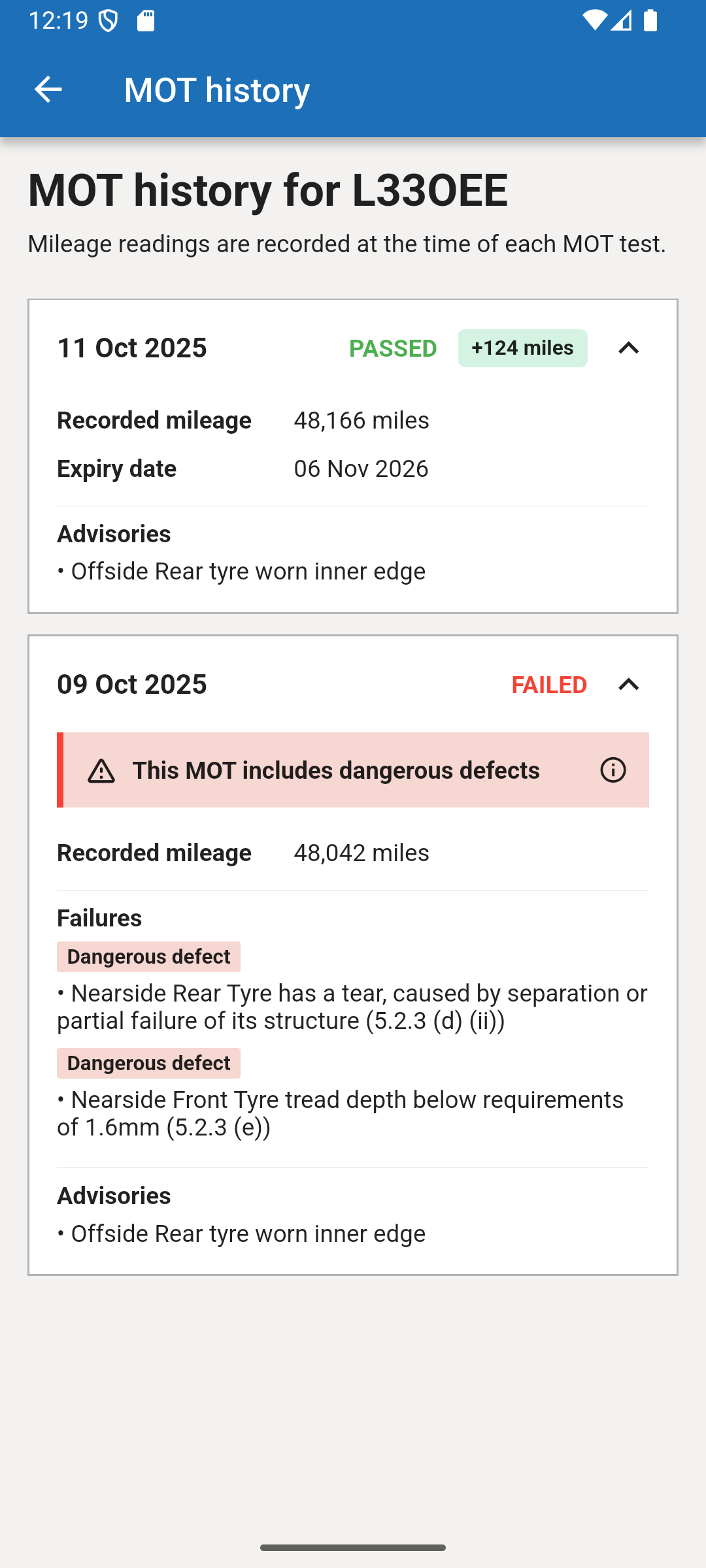Image resolution: width=706 pixels, height=1568 pixels.
Task: Tap the 06 Nov 2026 expiry date
Action: (361, 468)
